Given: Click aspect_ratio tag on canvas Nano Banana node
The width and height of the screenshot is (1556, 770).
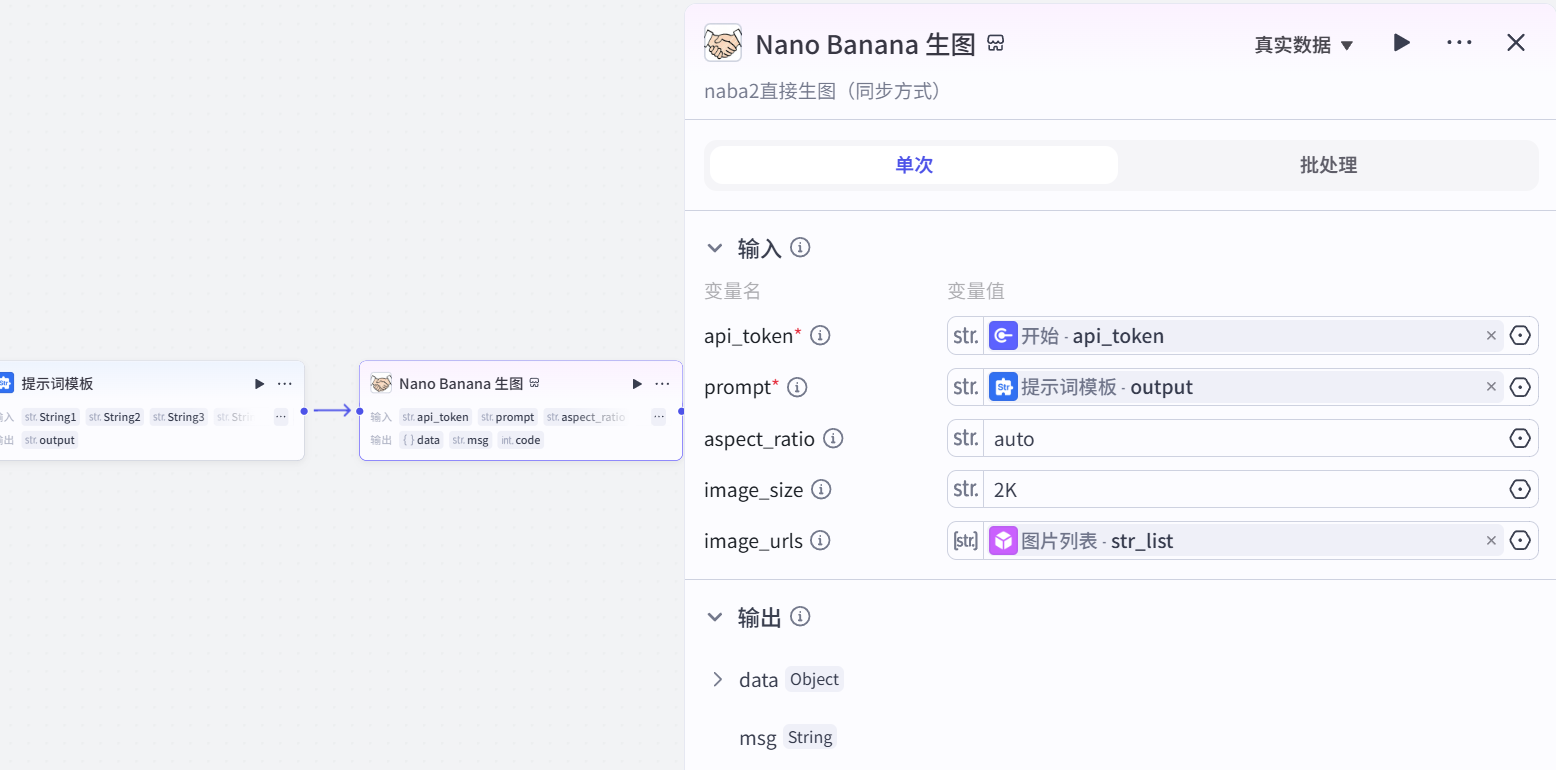Looking at the screenshot, I should pos(586,417).
